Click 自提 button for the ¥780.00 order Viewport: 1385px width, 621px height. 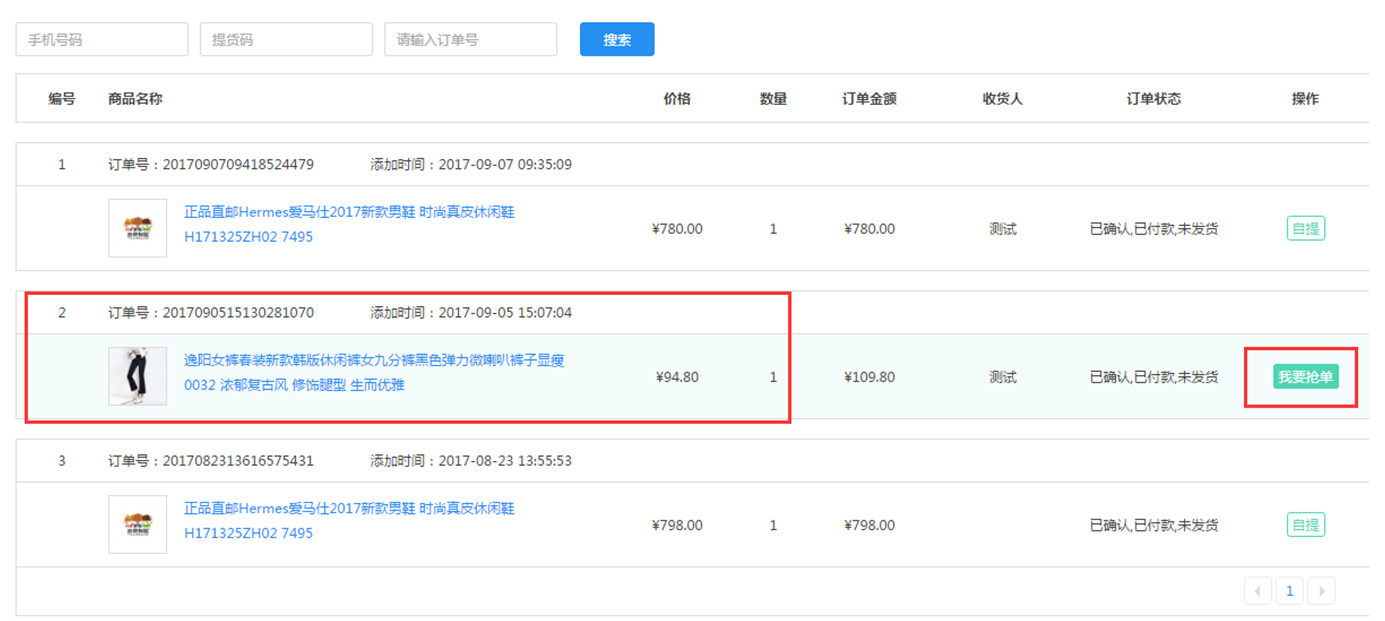coord(1305,229)
